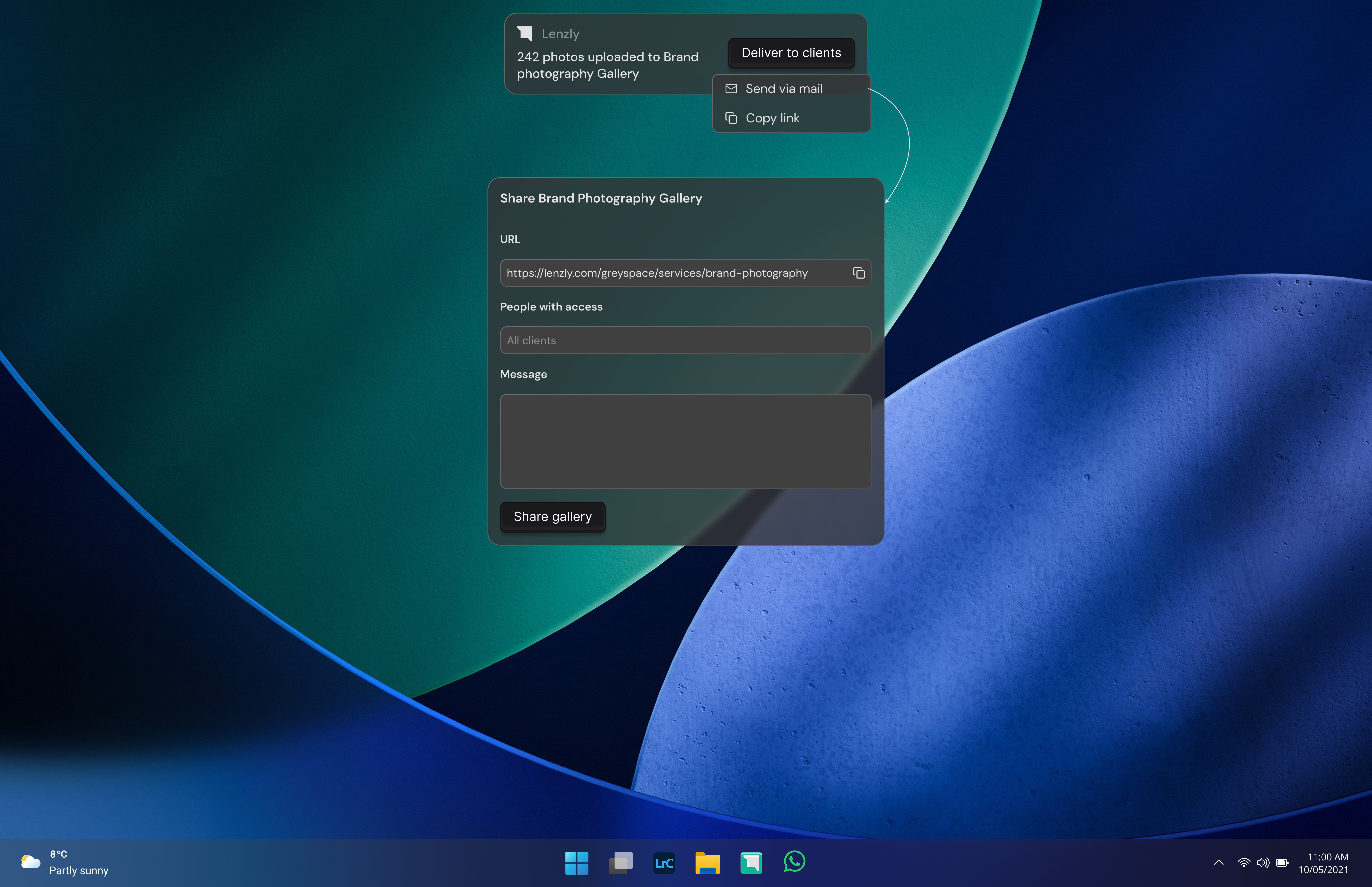The image size is (1372, 887).
Task: Click the Share gallery button
Action: (553, 517)
